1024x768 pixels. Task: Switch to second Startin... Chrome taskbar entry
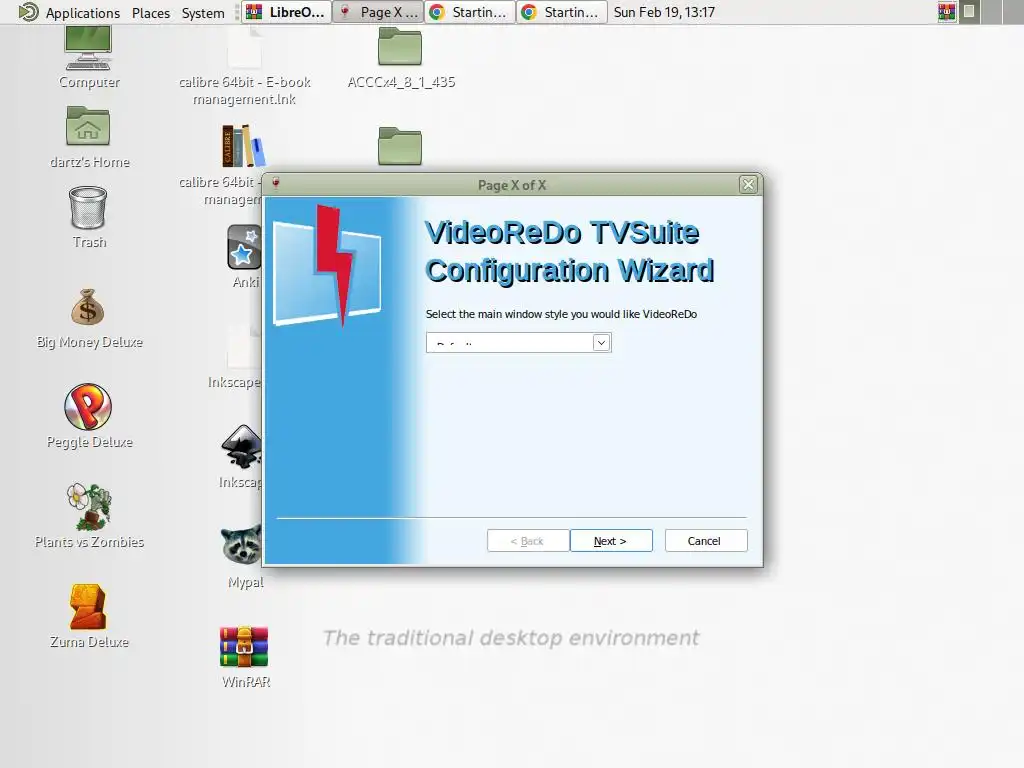(x=562, y=12)
